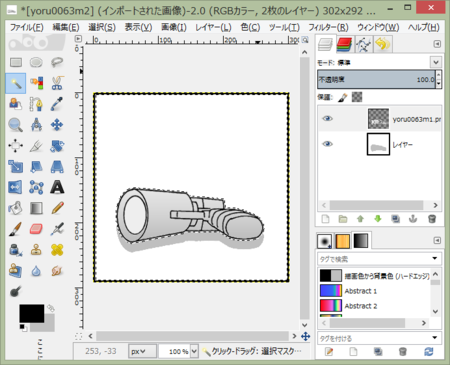The image size is (450, 365).
Task: Select the Ellipse Select tool
Action: 36,62
